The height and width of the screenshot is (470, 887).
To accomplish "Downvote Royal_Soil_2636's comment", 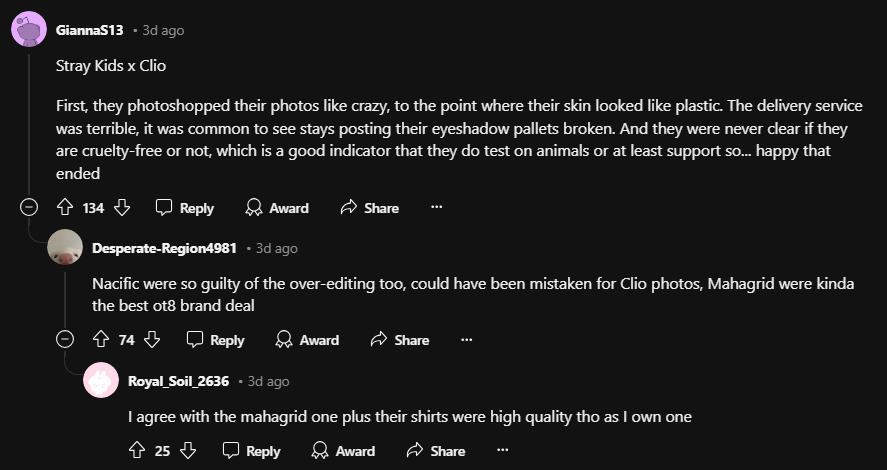I will point(188,451).
